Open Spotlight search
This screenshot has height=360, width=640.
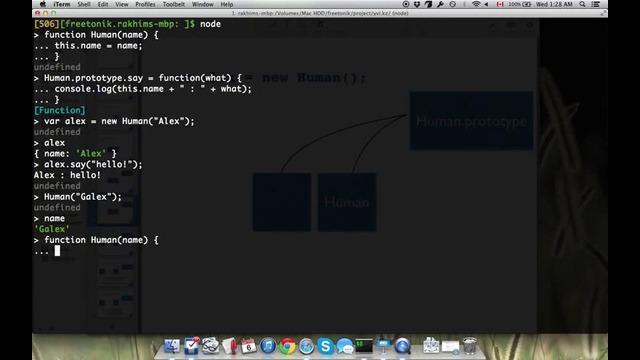(x=582, y=4)
